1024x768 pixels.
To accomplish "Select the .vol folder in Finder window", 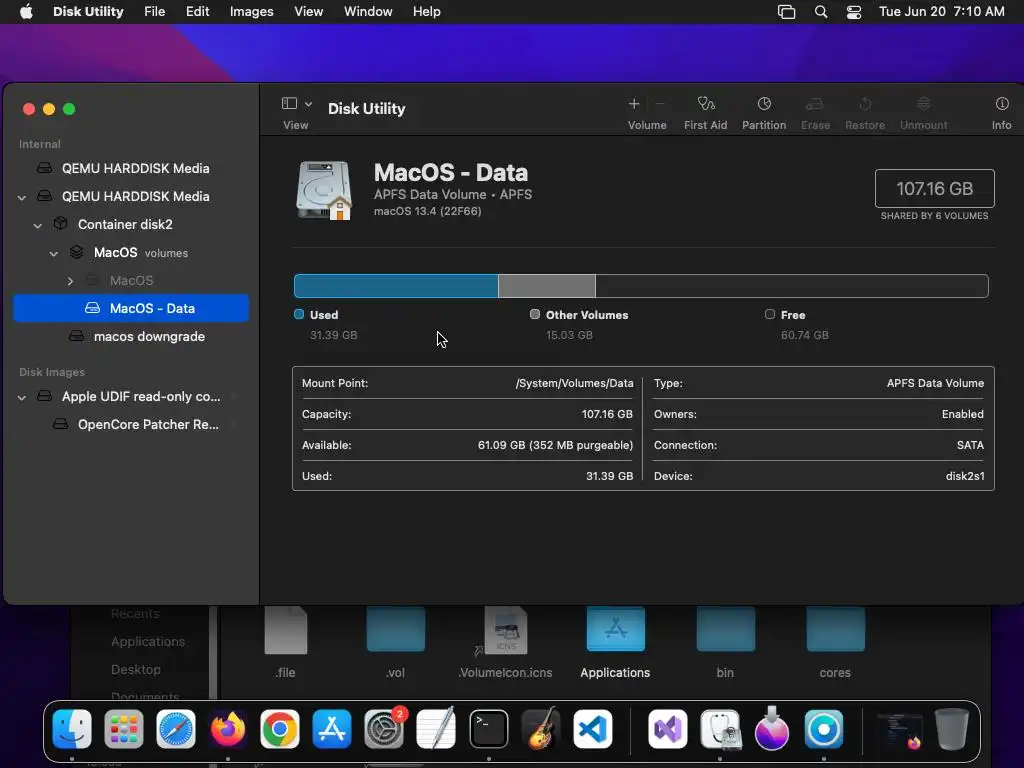I will (396, 629).
